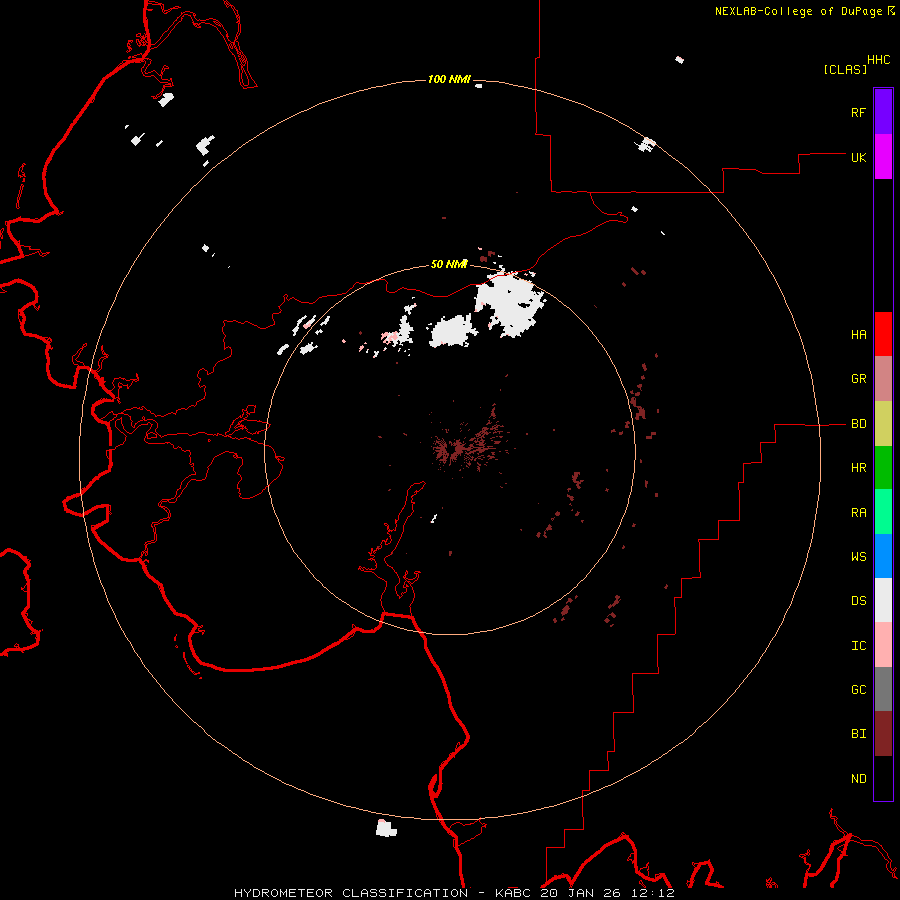Click the BD legend label

click(x=858, y=424)
